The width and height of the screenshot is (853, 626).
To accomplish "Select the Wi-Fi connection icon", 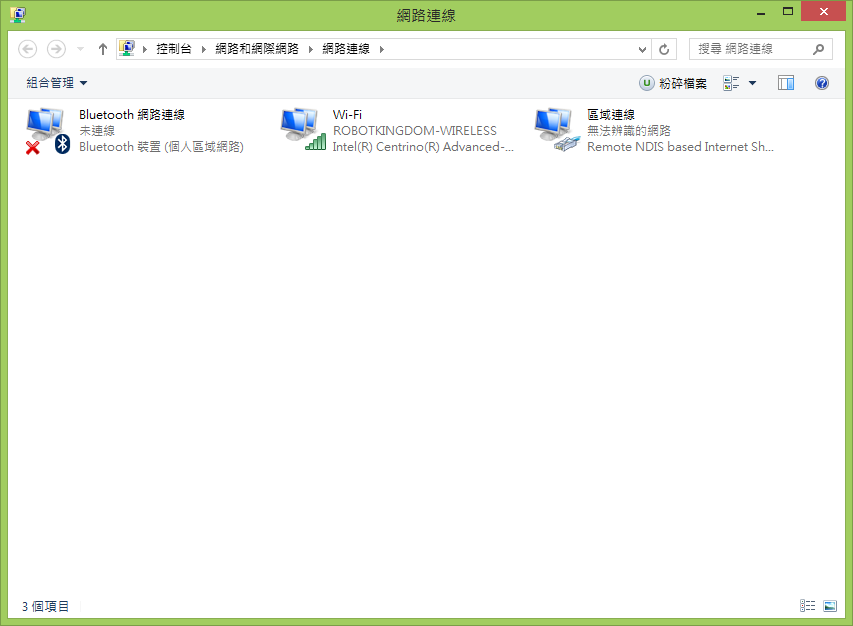I will pos(303,129).
